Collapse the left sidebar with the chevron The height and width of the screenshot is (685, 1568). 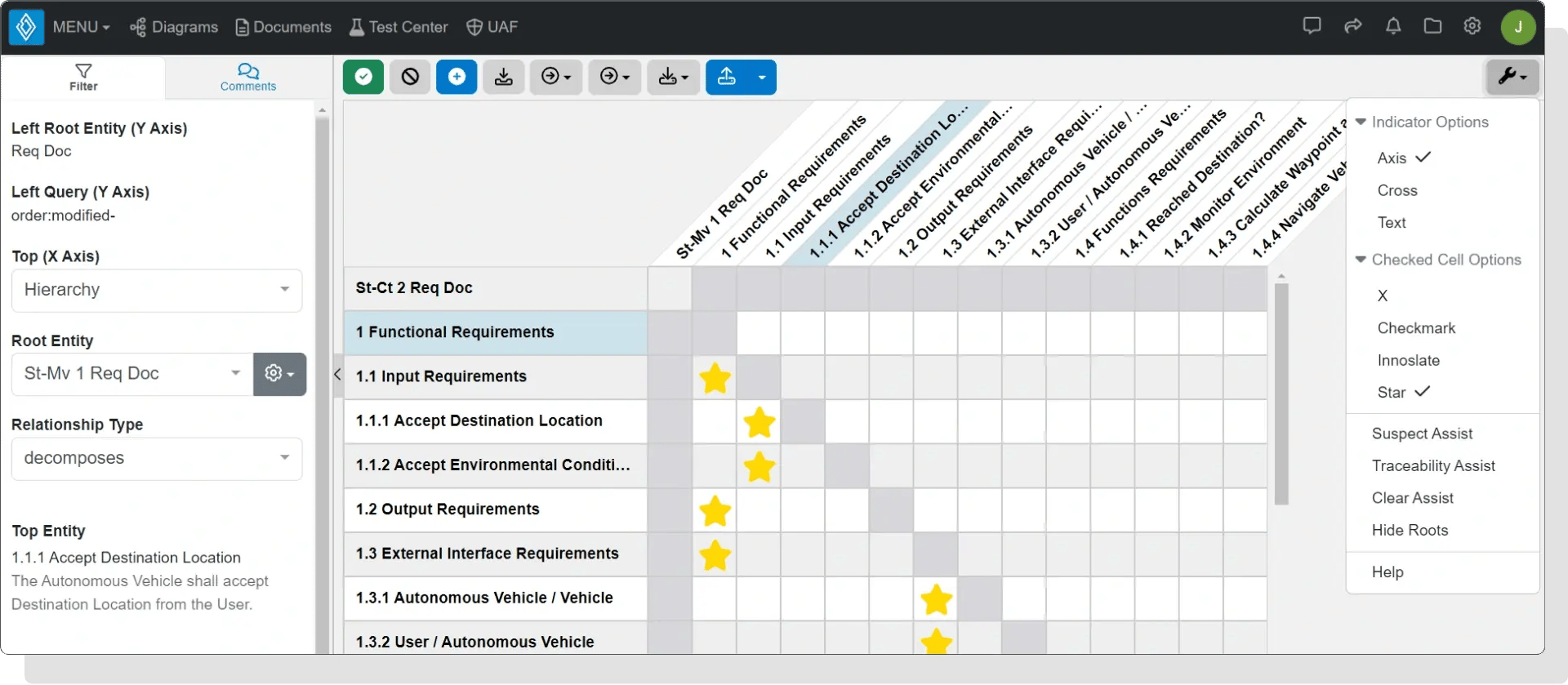point(337,375)
